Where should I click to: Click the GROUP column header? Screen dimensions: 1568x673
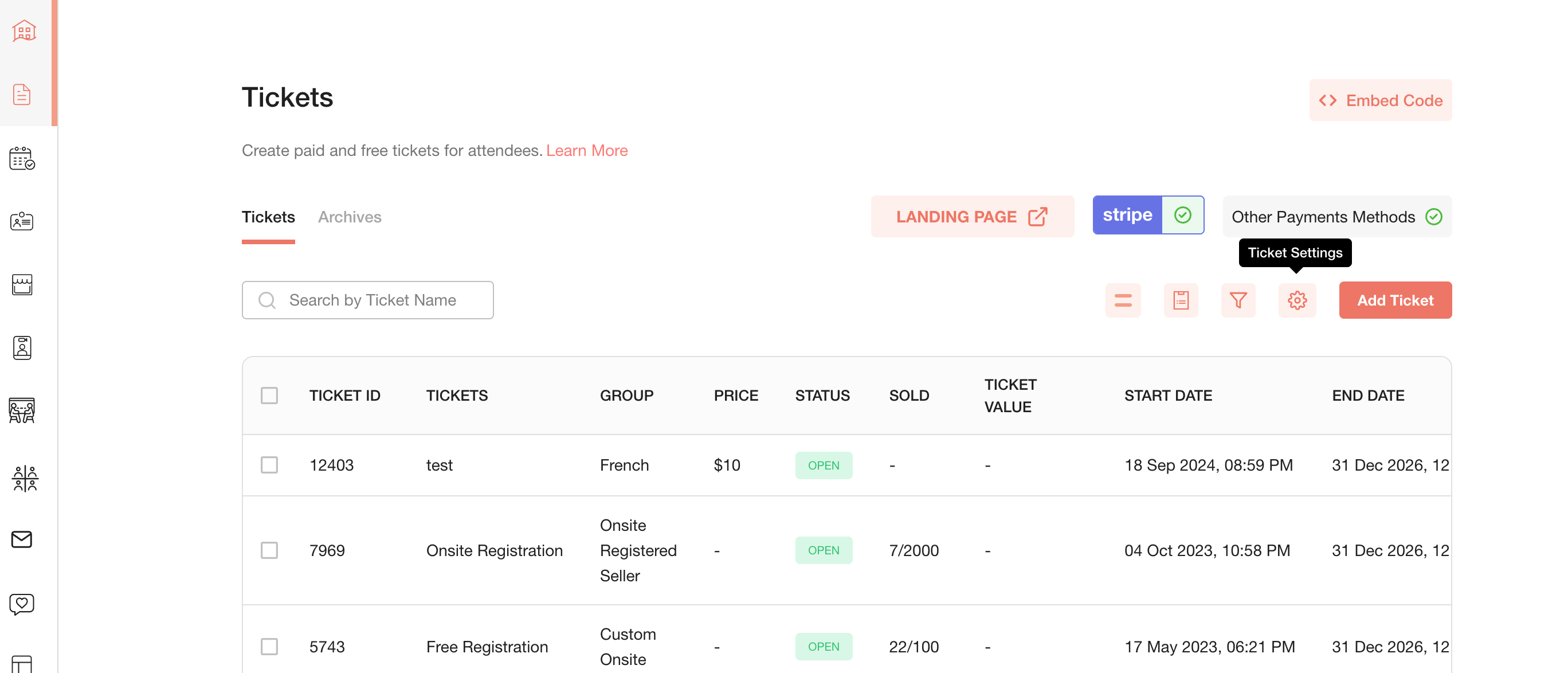[x=626, y=396]
